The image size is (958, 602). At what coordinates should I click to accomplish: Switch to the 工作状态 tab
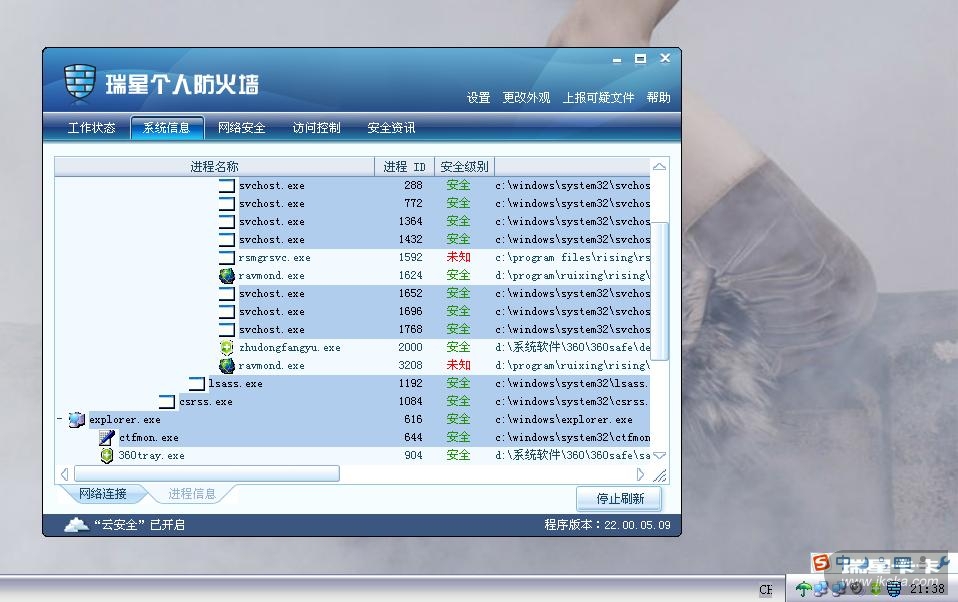coord(91,128)
